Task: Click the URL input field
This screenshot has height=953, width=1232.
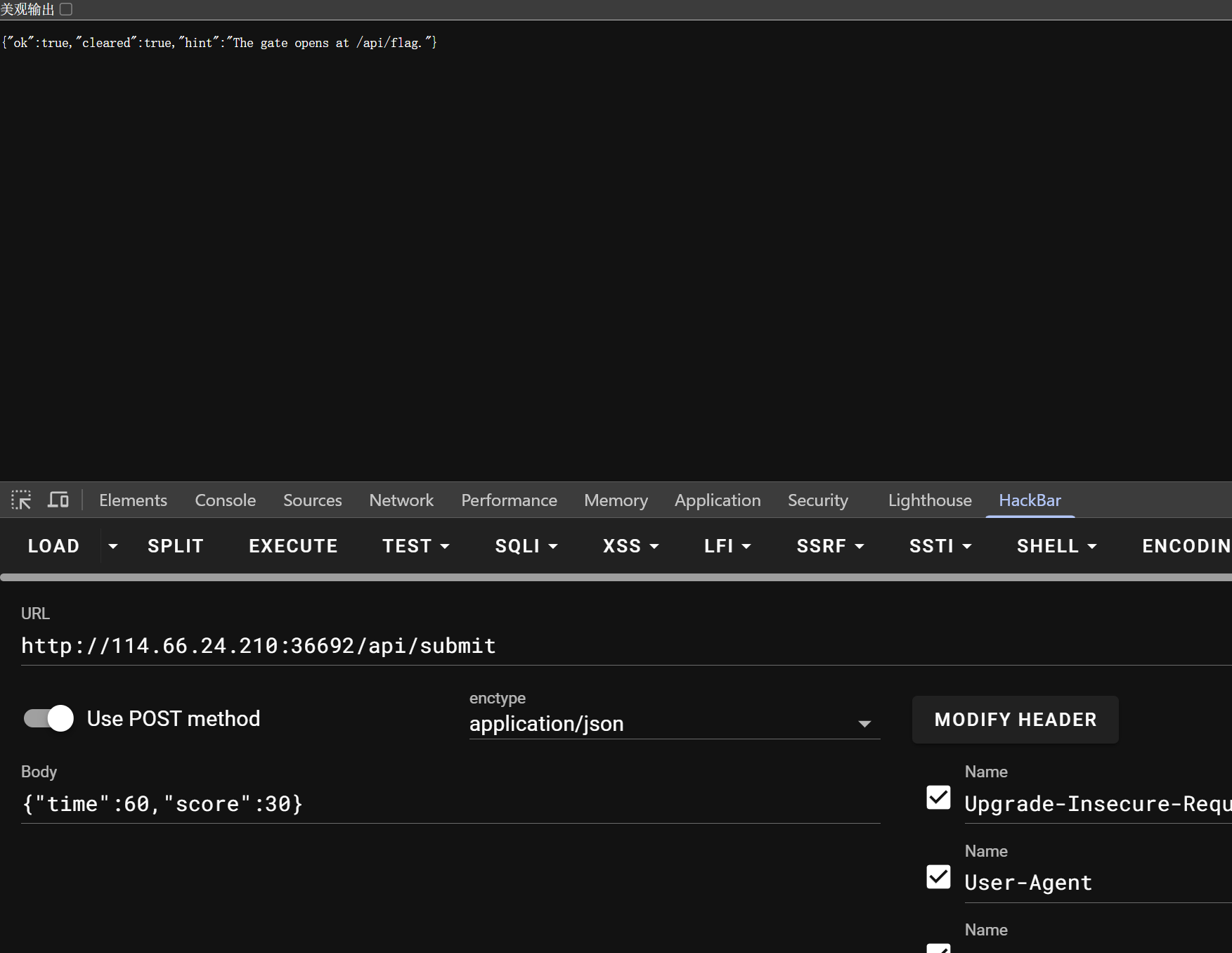Action: [625, 646]
